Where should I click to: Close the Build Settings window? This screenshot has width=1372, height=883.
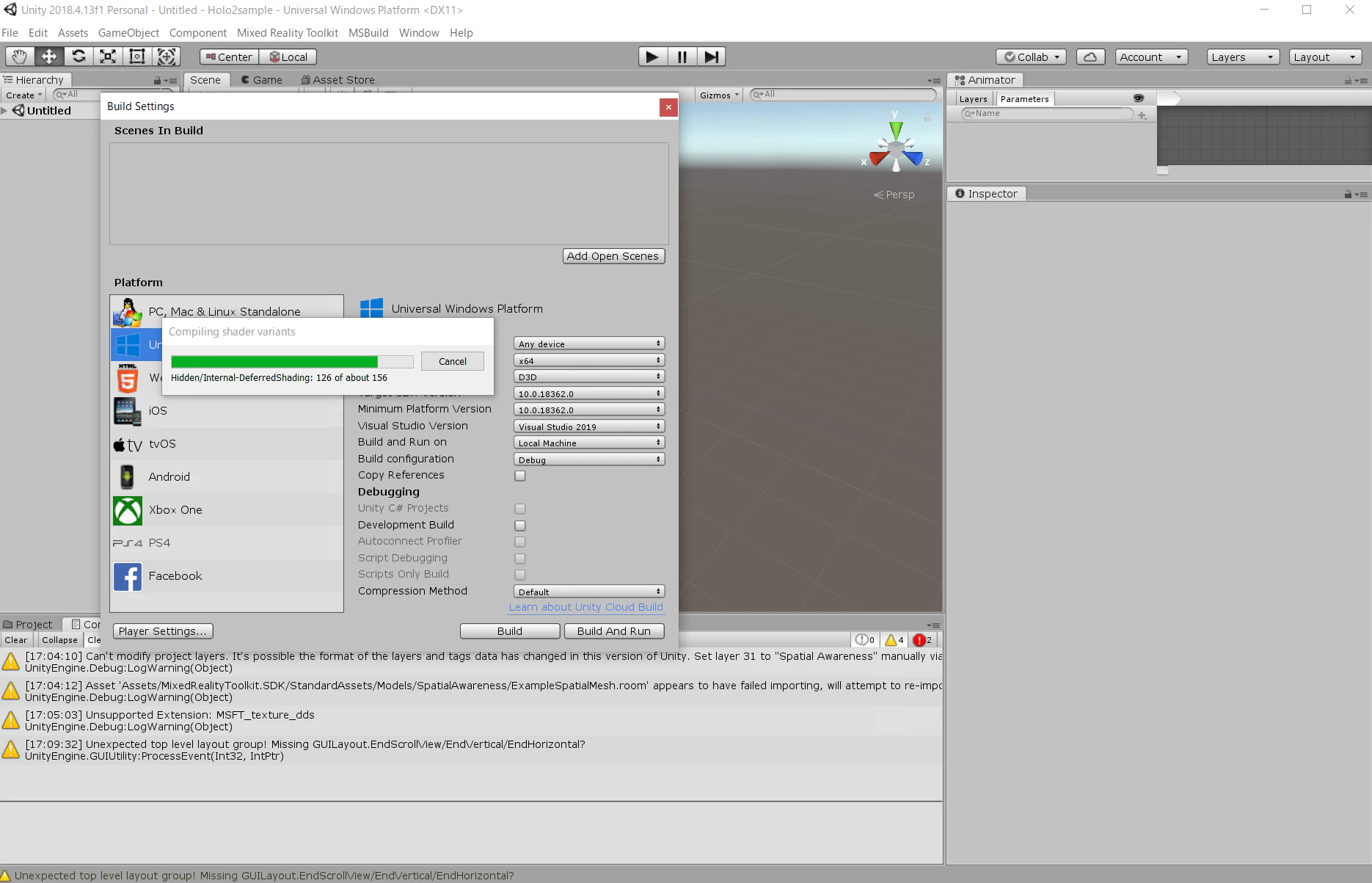[668, 107]
